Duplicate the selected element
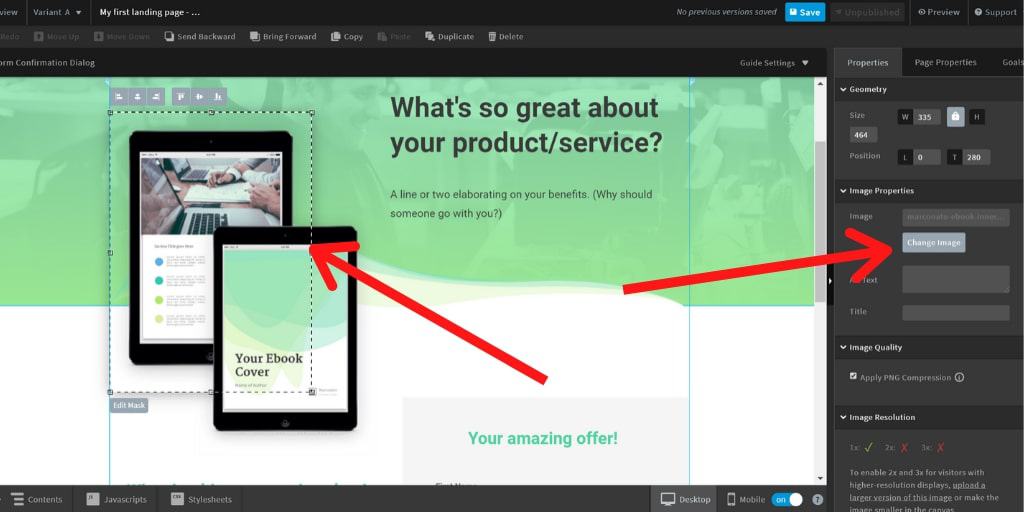1024x512 pixels. click(x=449, y=37)
